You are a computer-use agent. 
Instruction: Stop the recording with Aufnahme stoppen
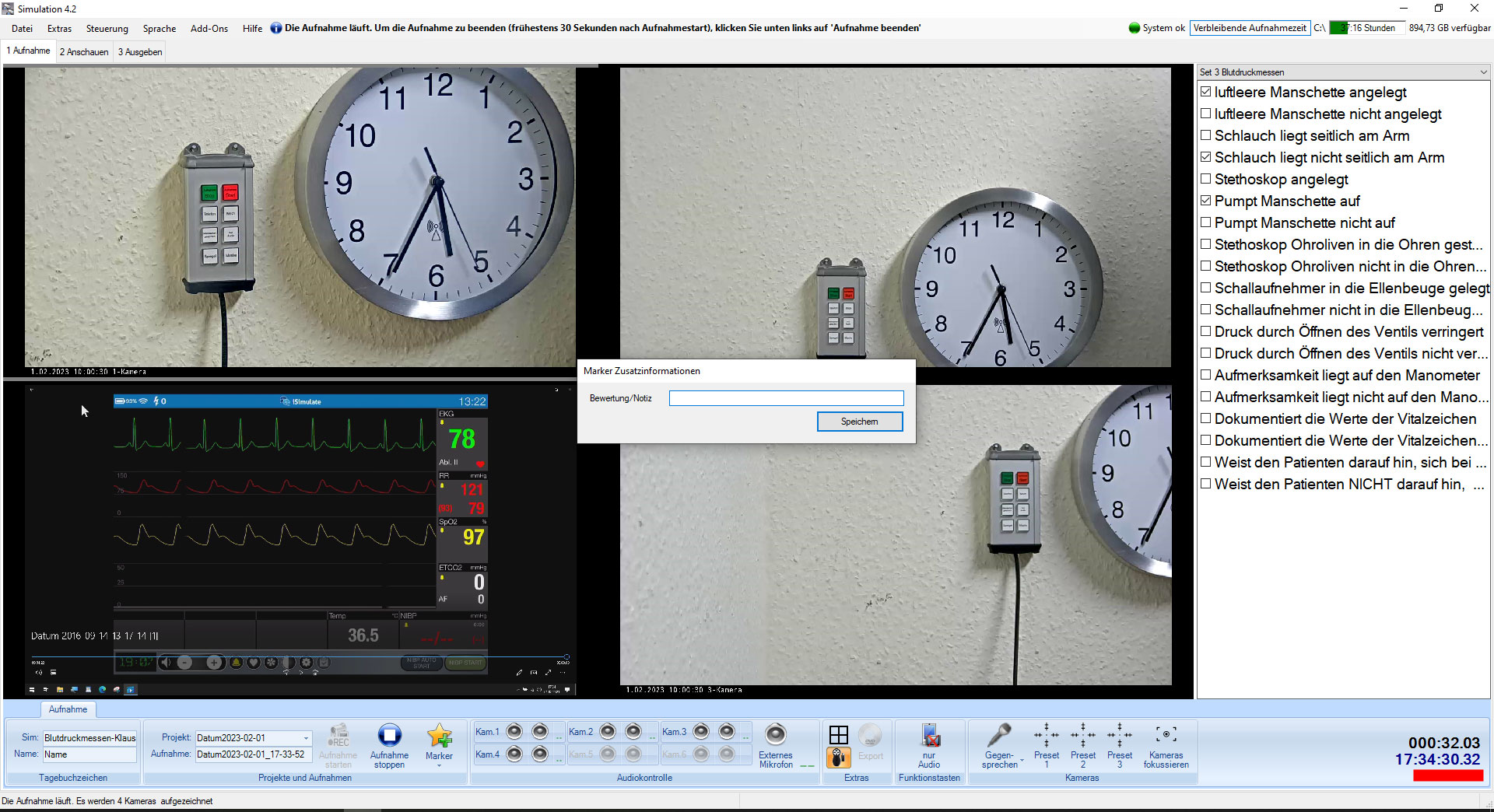pyautogui.click(x=389, y=745)
